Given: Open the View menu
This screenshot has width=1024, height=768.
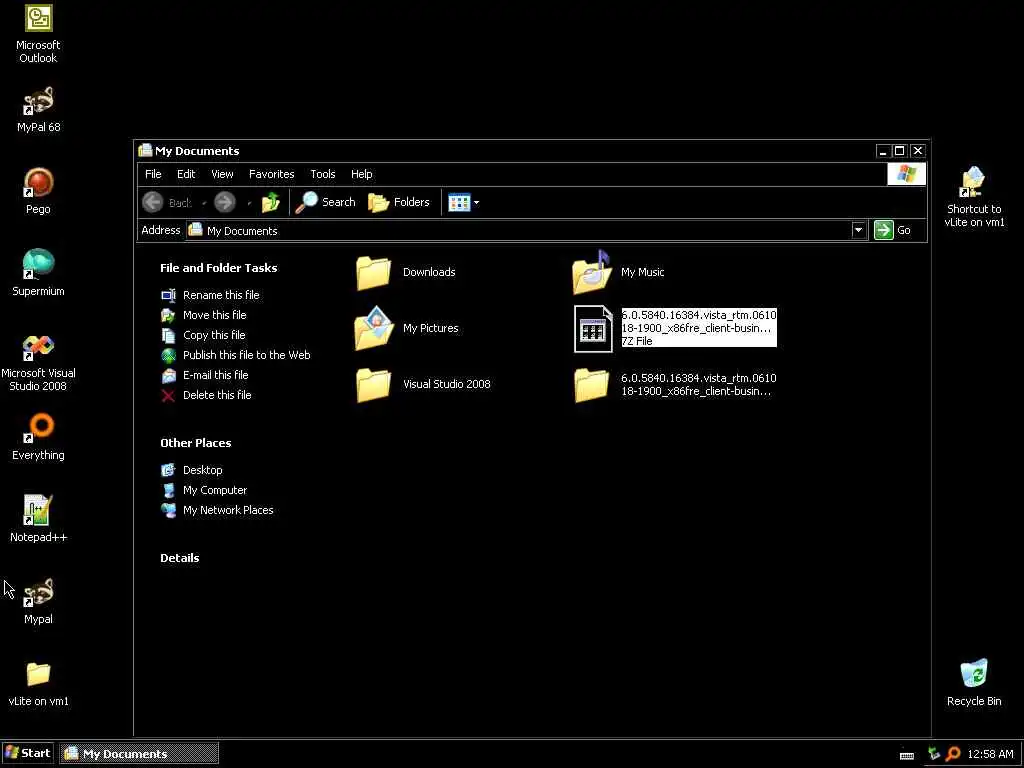Looking at the screenshot, I should [x=222, y=174].
